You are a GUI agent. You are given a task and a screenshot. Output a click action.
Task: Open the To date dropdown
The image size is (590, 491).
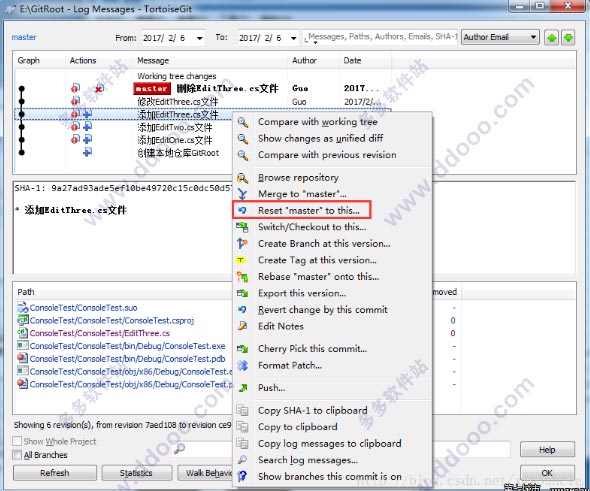tap(293, 38)
